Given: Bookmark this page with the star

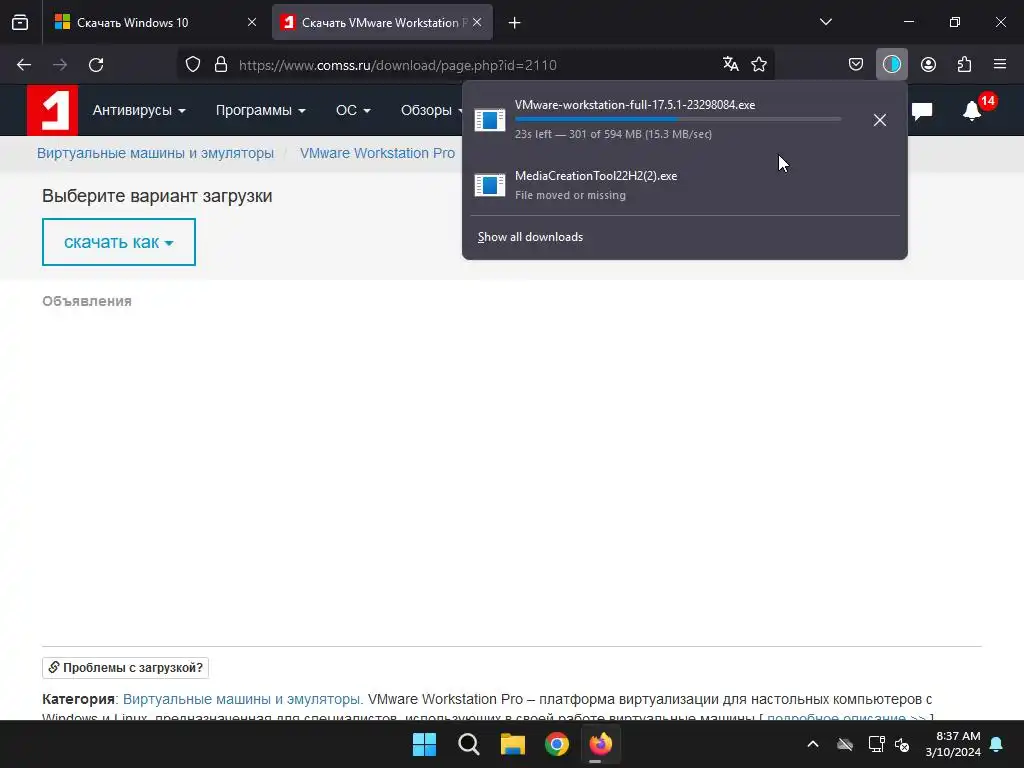Looking at the screenshot, I should click(759, 64).
